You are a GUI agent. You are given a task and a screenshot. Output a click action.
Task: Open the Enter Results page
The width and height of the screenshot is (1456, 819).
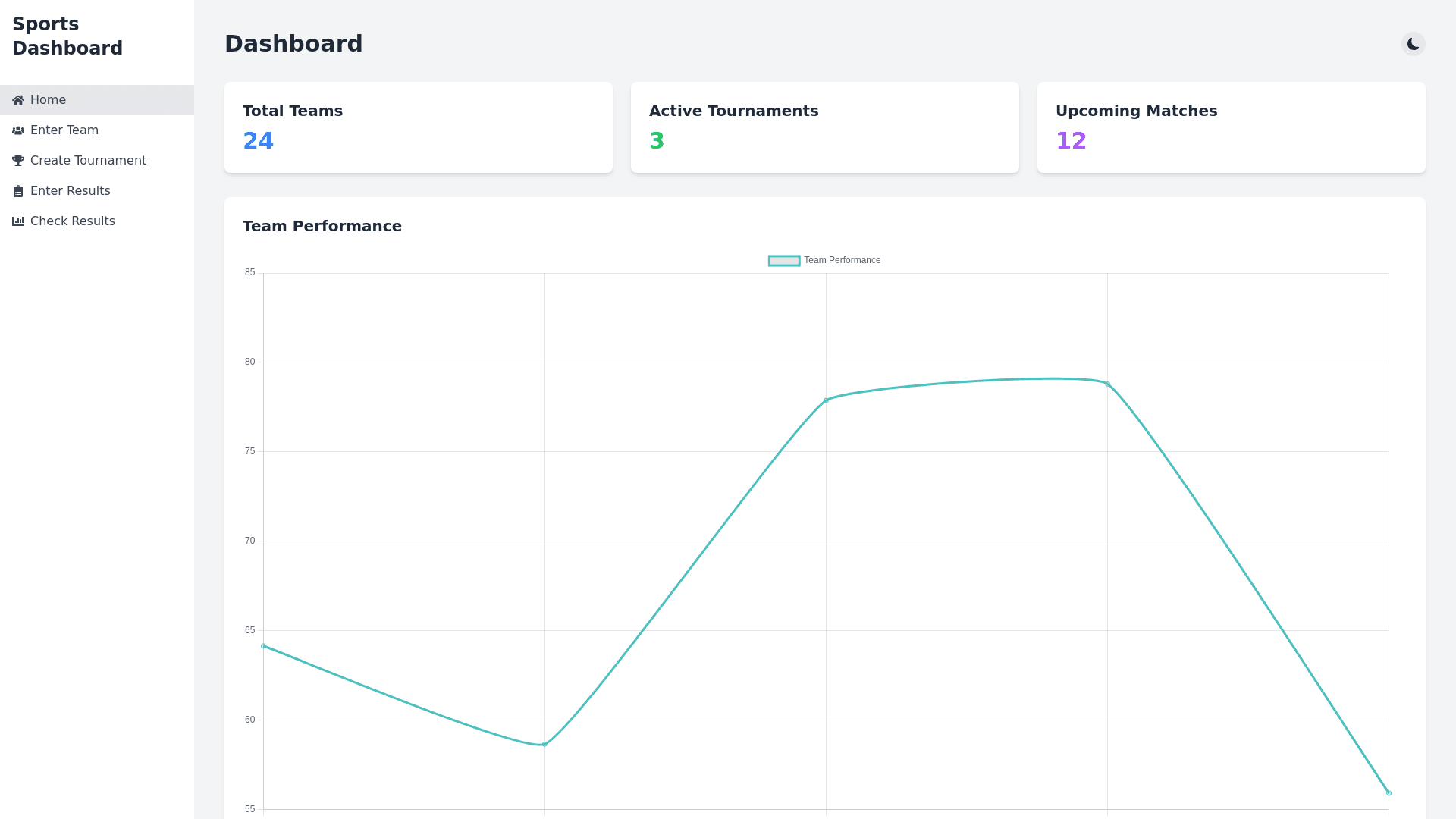(x=70, y=191)
